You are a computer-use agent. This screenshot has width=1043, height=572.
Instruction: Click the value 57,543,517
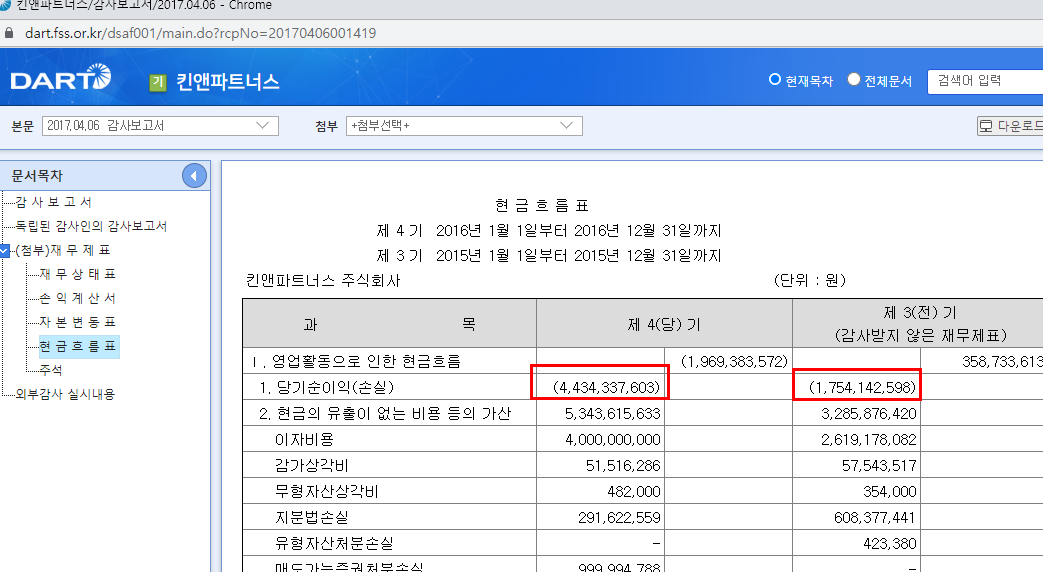pyautogui.click(x=879, y=466)
